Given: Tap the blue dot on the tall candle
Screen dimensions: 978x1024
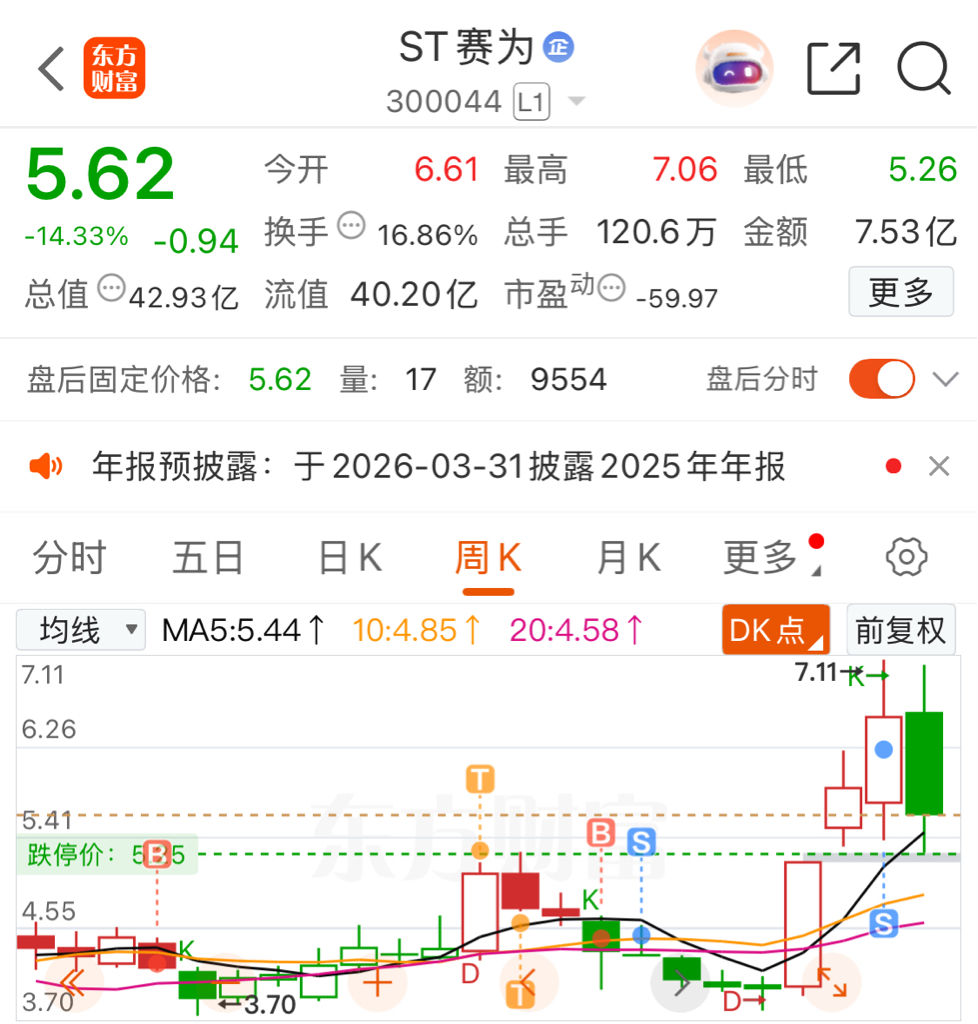Looking at the screenshot, I should coord(883,749).
